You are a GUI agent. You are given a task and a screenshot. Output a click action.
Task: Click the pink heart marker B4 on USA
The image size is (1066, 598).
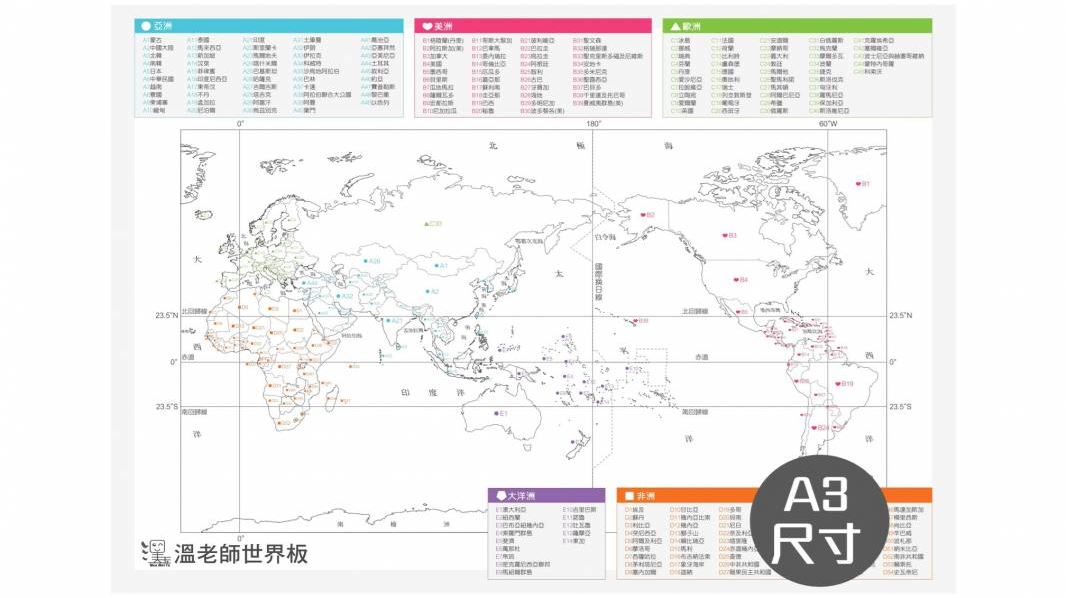[x=737, y=279]
